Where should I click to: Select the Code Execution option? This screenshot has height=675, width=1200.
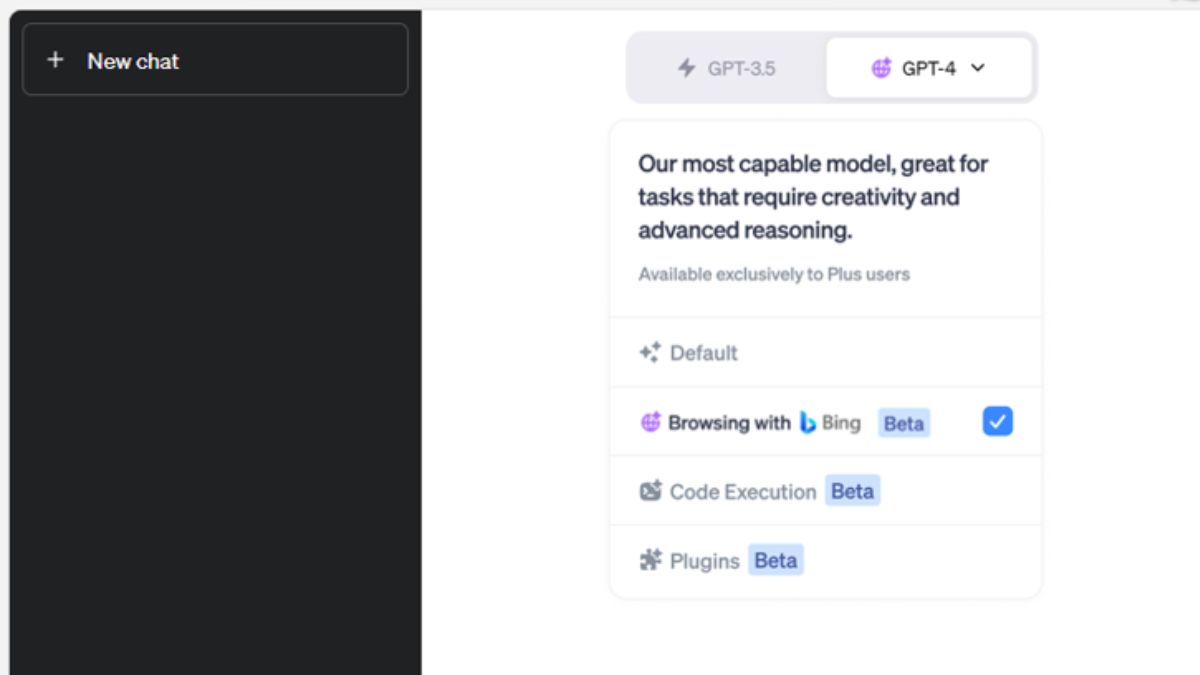tap(742, 492)
